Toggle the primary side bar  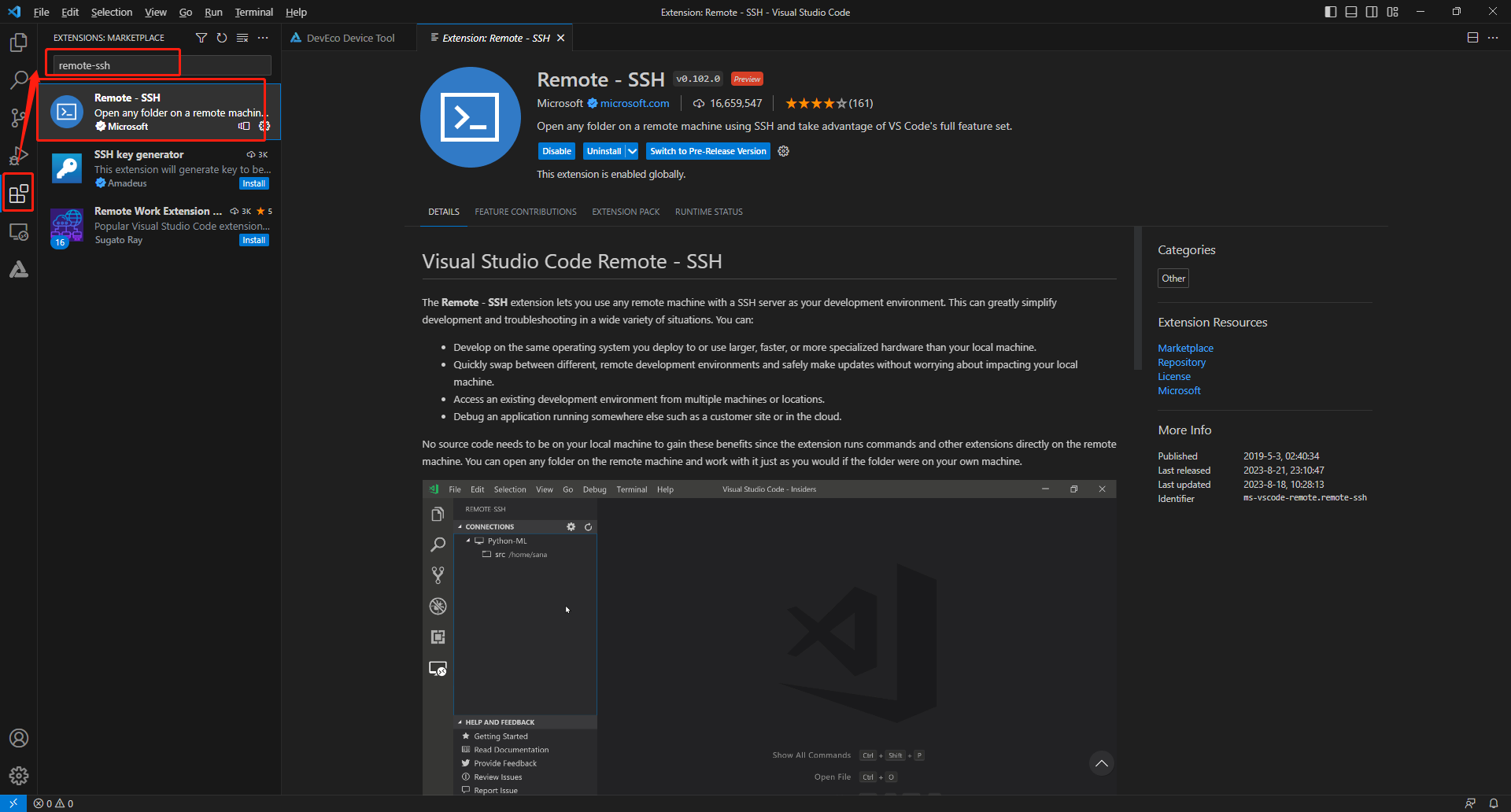click(x=1331, y=12)
